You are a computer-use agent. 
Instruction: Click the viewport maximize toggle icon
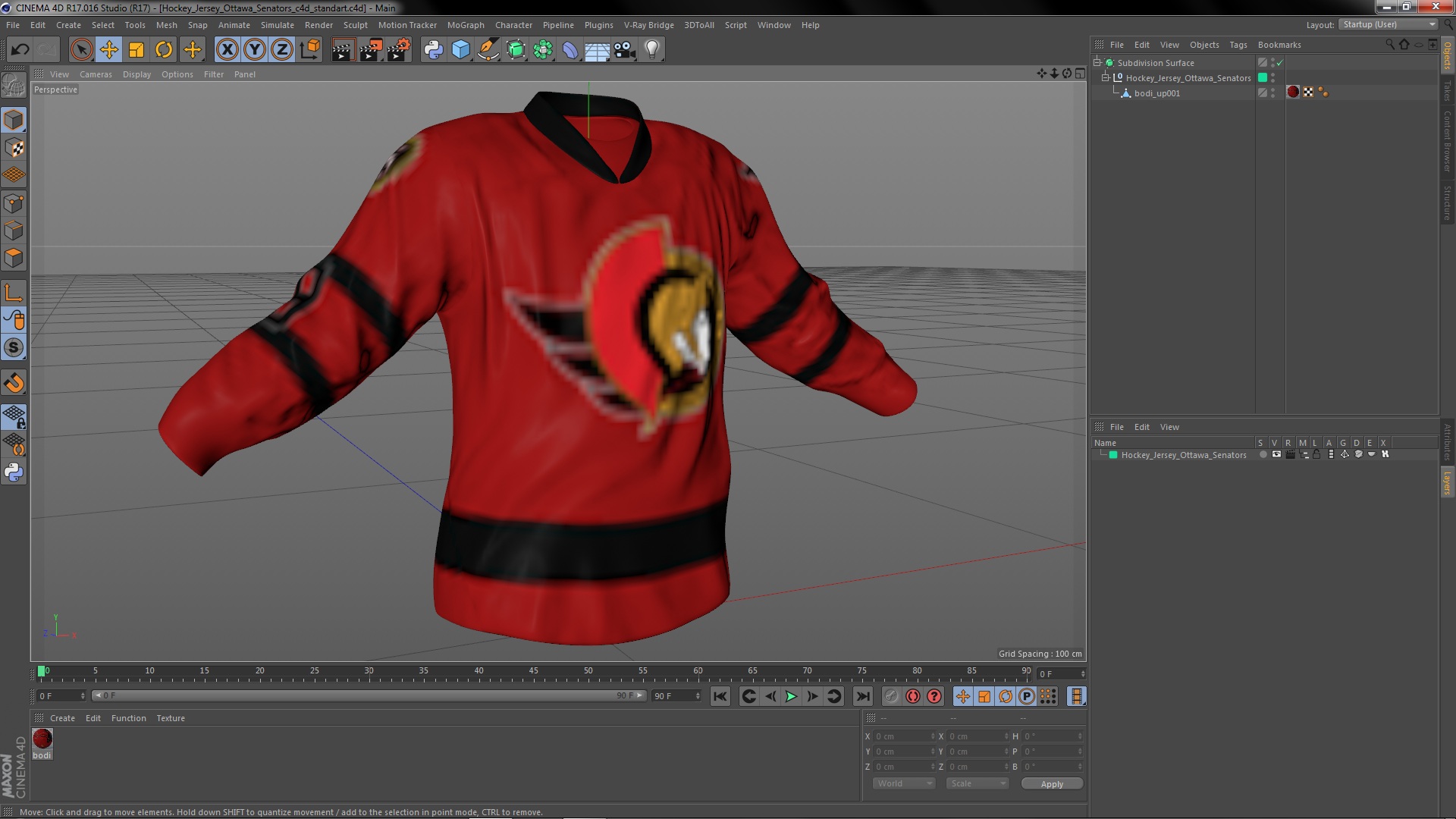click(1080, 74)
